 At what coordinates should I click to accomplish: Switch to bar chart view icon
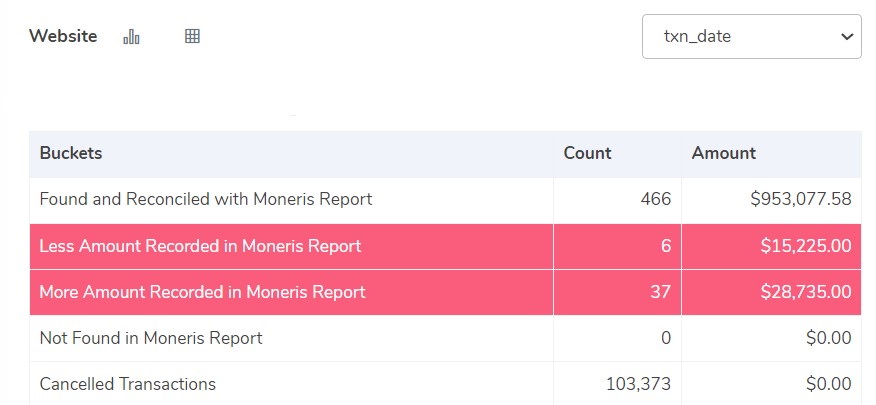[131, 37]
